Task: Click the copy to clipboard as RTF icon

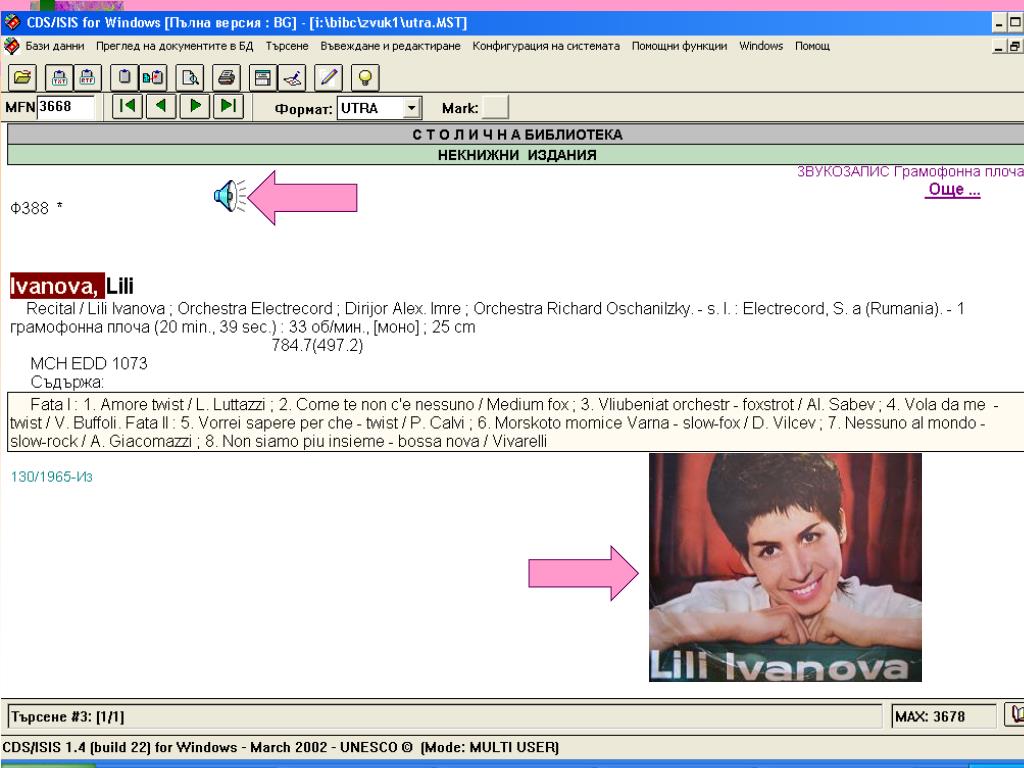Action: 88,78
